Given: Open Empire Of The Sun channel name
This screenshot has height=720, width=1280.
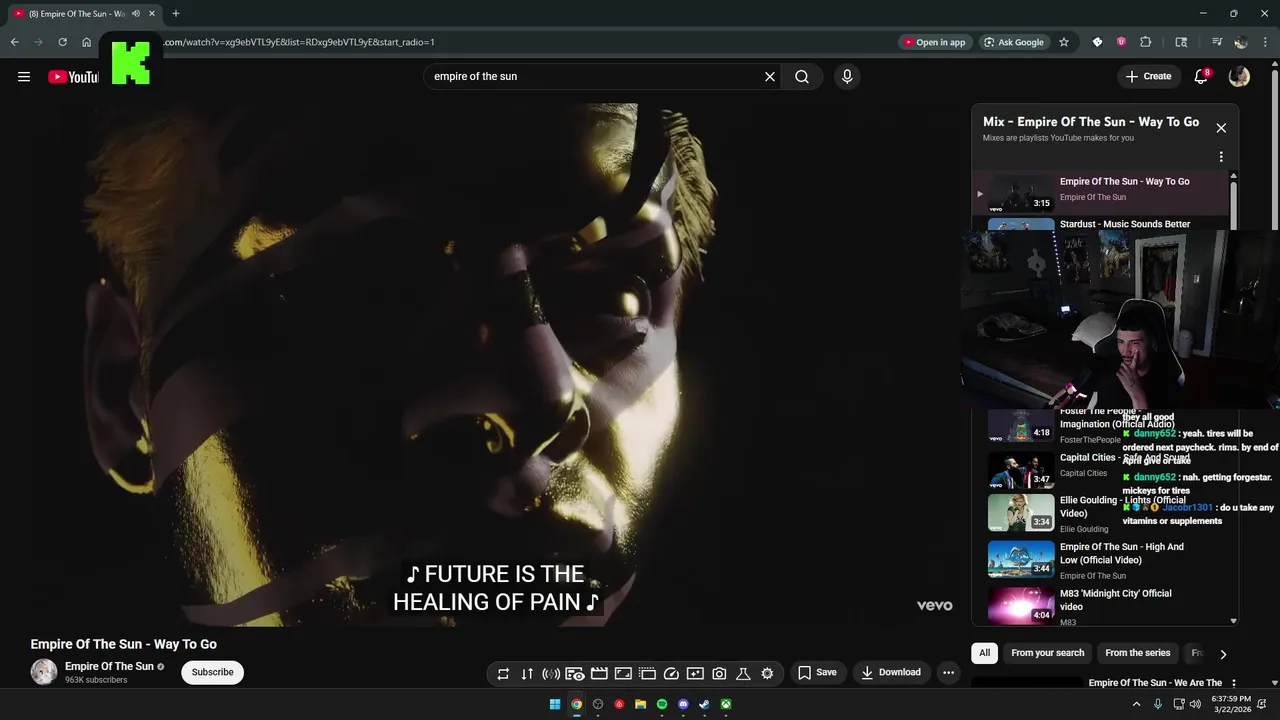Looking at the screenshot, I should [x=109, y=666].
